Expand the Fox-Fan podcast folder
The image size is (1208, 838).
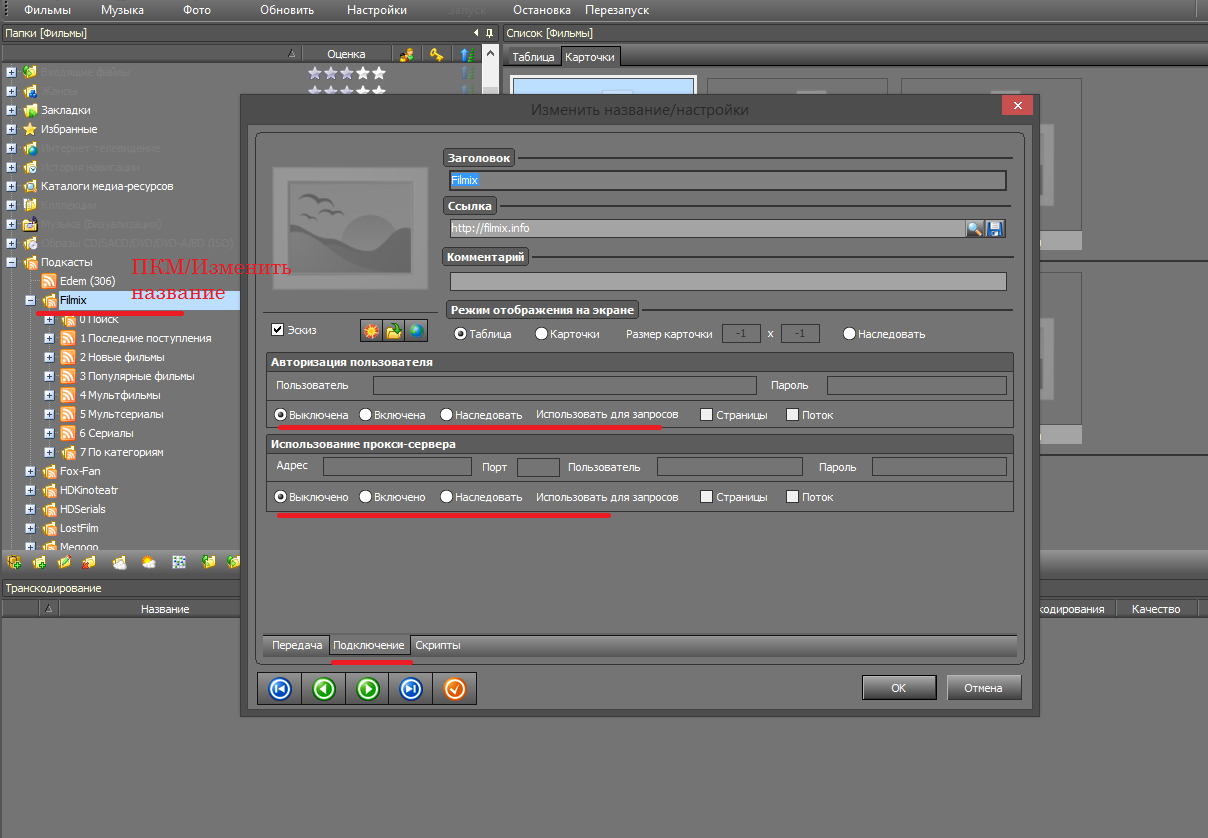[30, 471]
